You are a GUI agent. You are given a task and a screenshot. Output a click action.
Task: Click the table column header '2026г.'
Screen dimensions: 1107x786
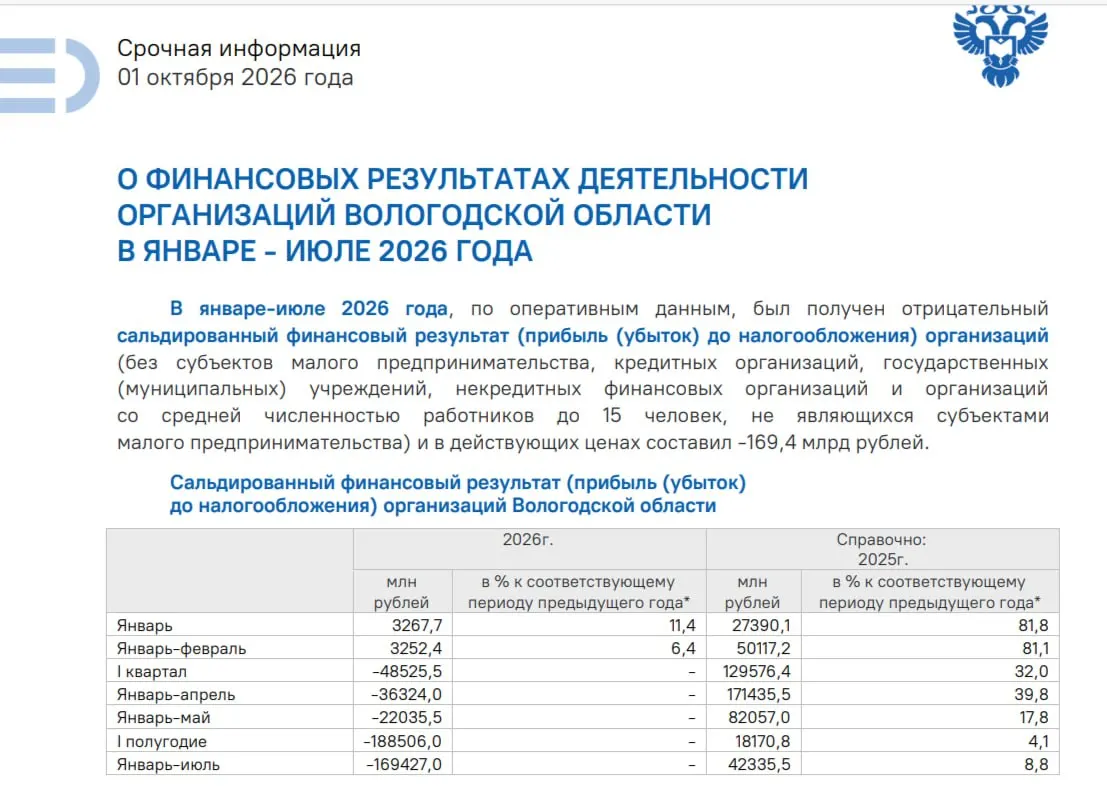click(528, 540)
